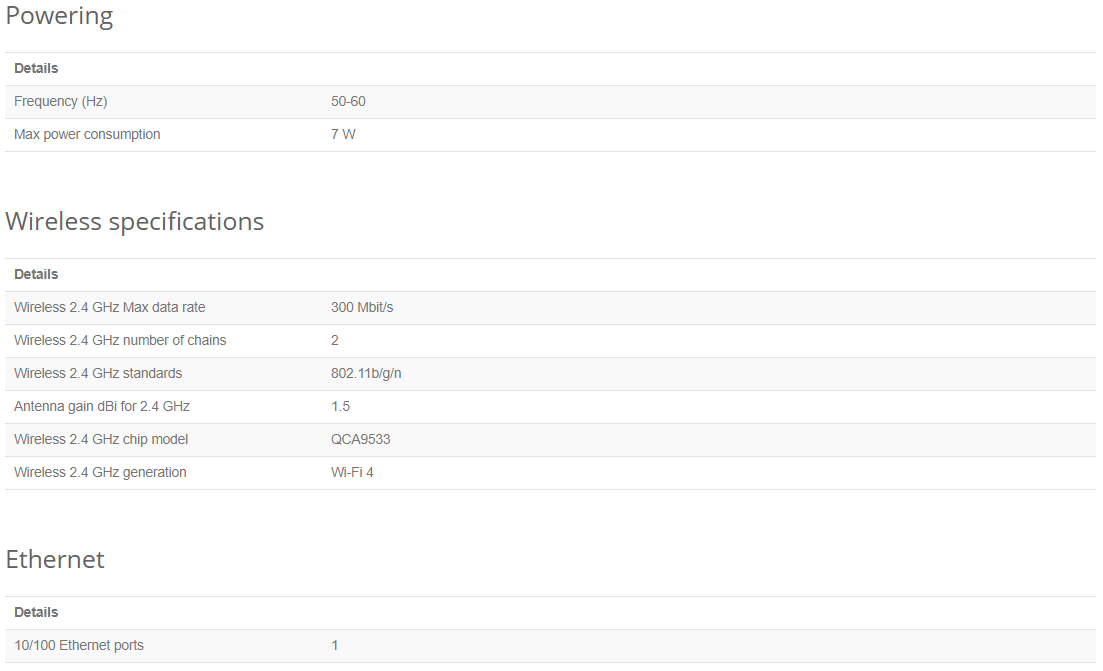Click the 300 Mbit/s value
The width and height of the screenshot is (1103, 671).
click(362, 307)
